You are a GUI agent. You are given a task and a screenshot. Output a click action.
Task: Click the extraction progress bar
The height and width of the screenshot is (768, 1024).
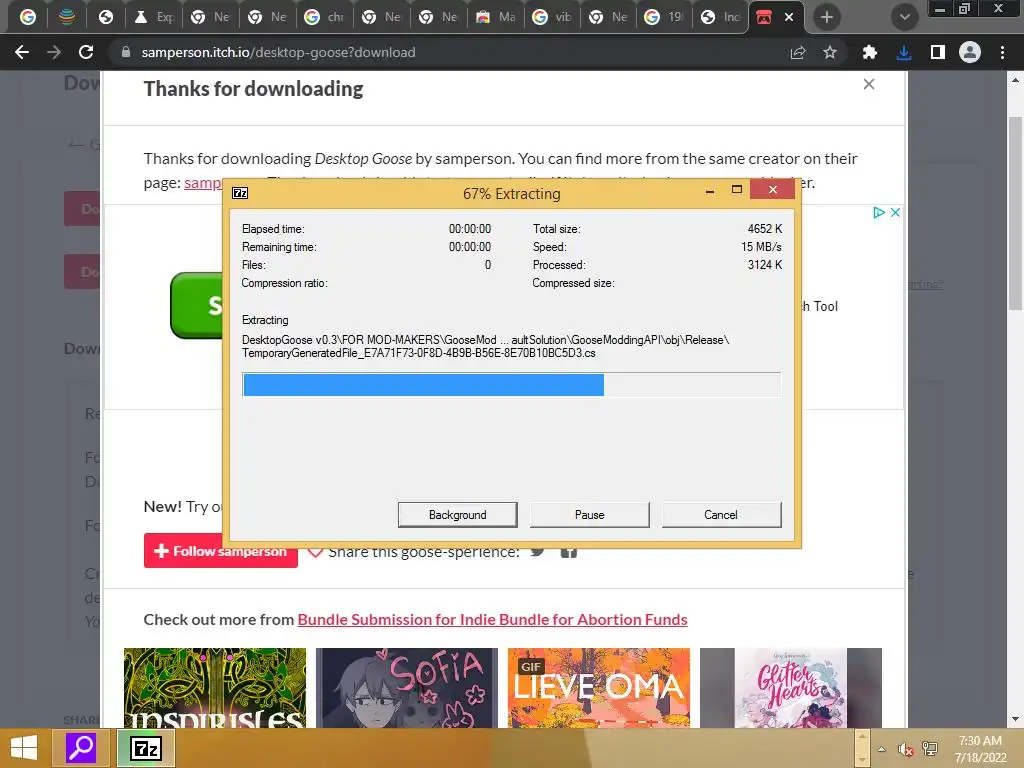point(511,385)
